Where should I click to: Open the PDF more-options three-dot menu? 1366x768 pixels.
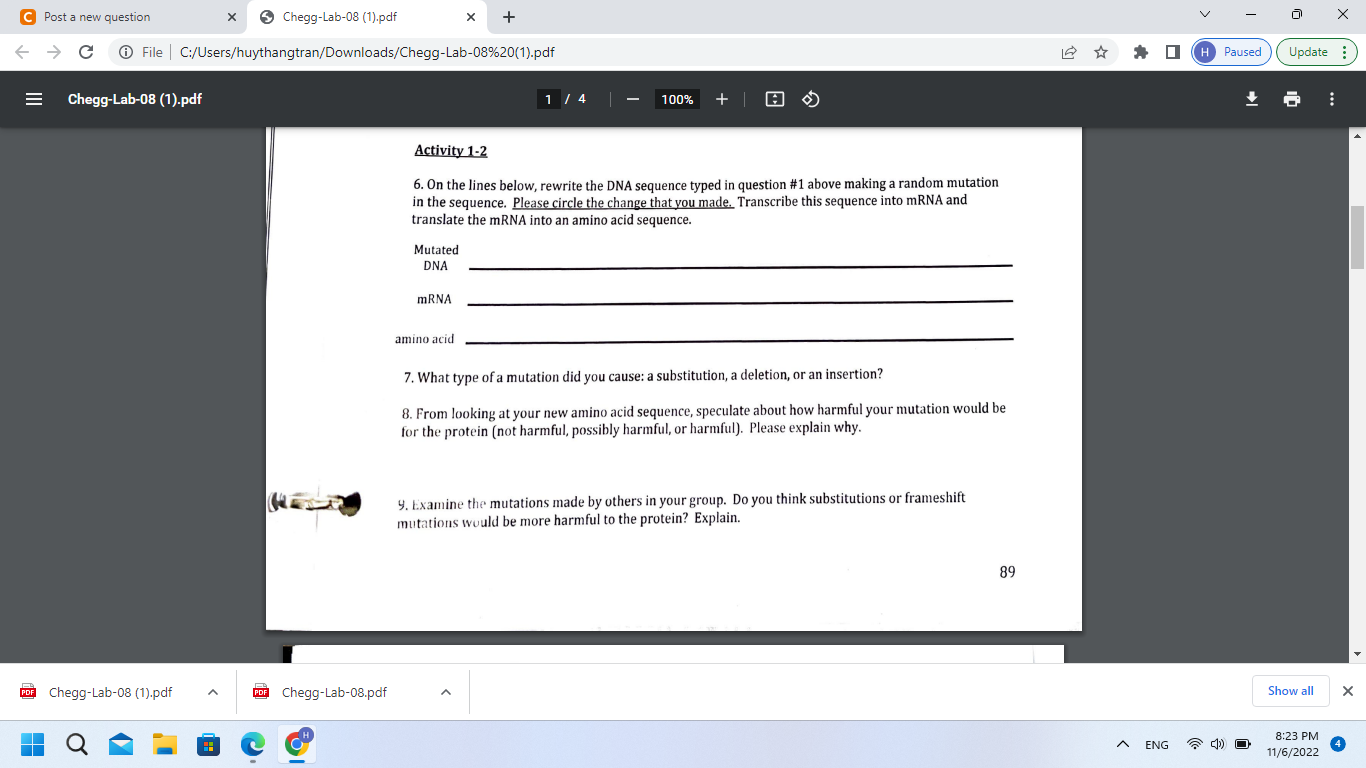click(1331, 99)
